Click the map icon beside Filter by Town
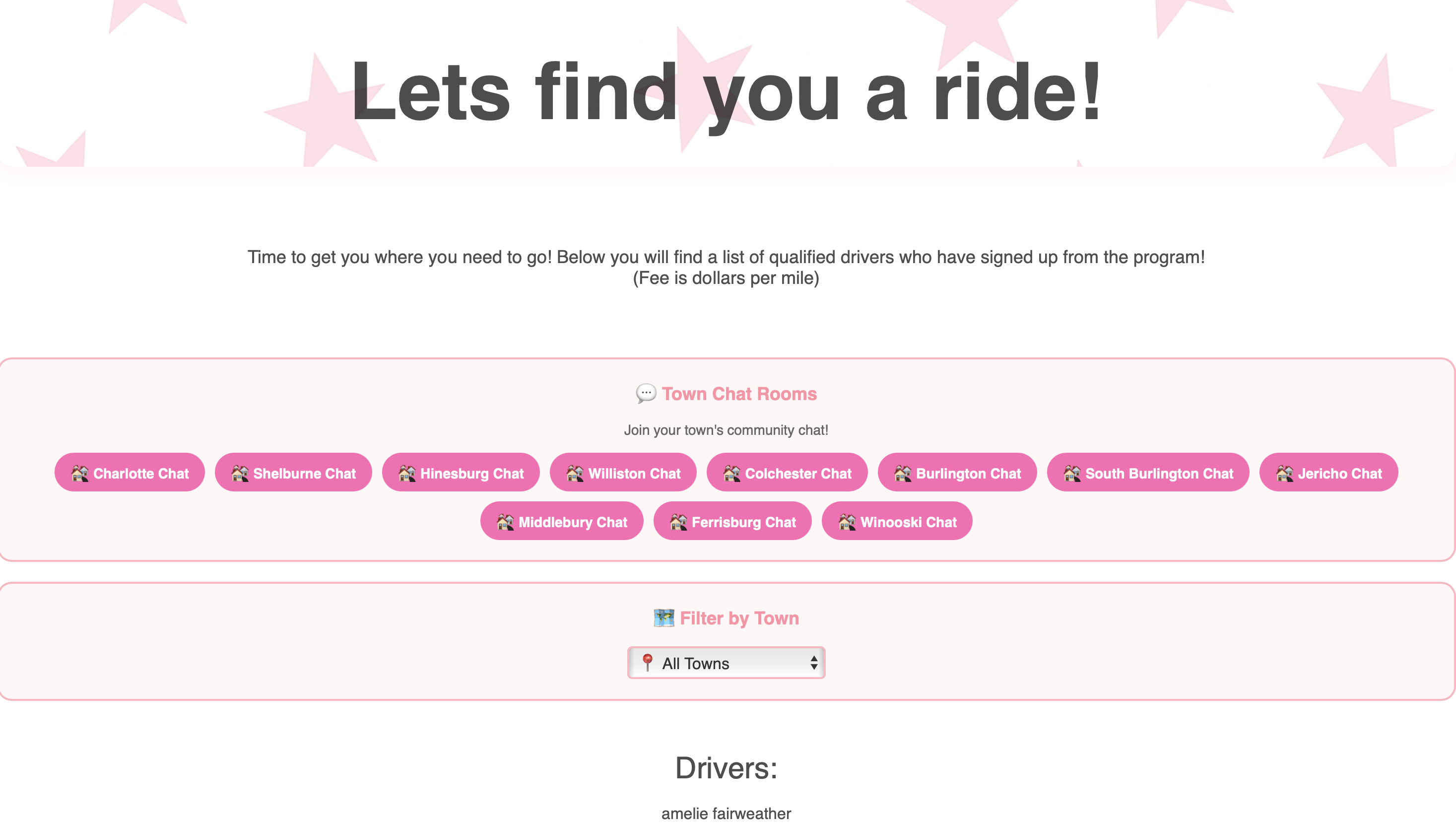Viewport: 1456px width, 825px height. coord(663,618)
